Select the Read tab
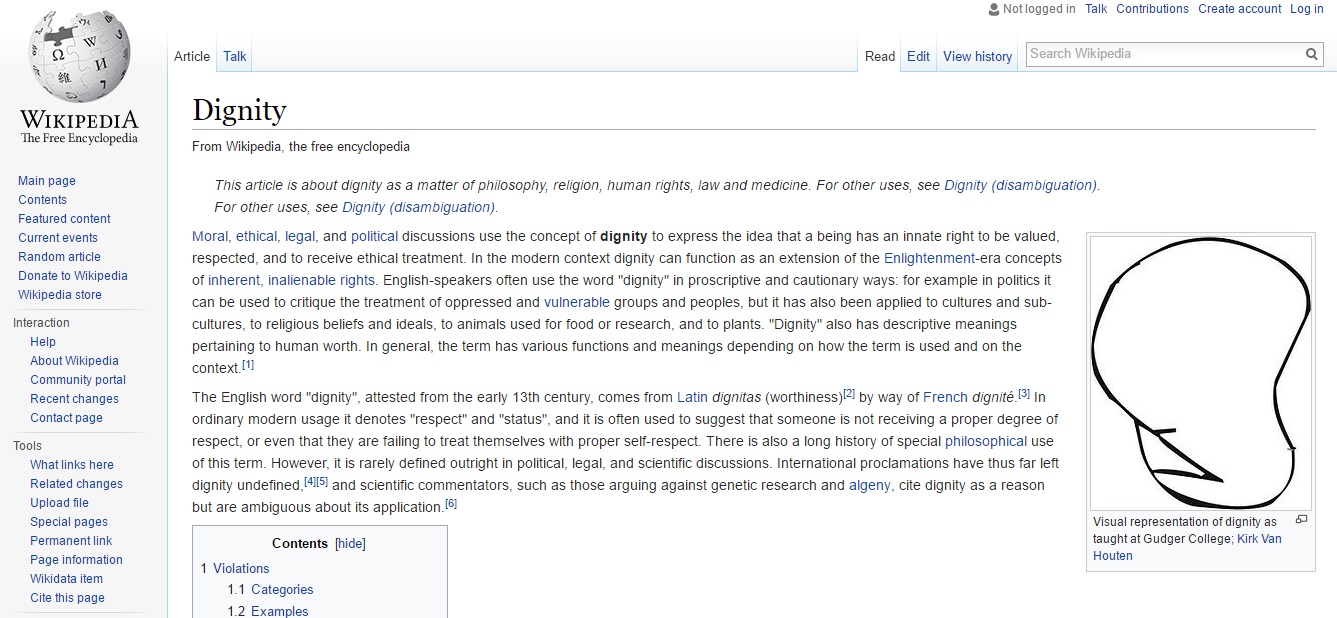 click(880, 56)
